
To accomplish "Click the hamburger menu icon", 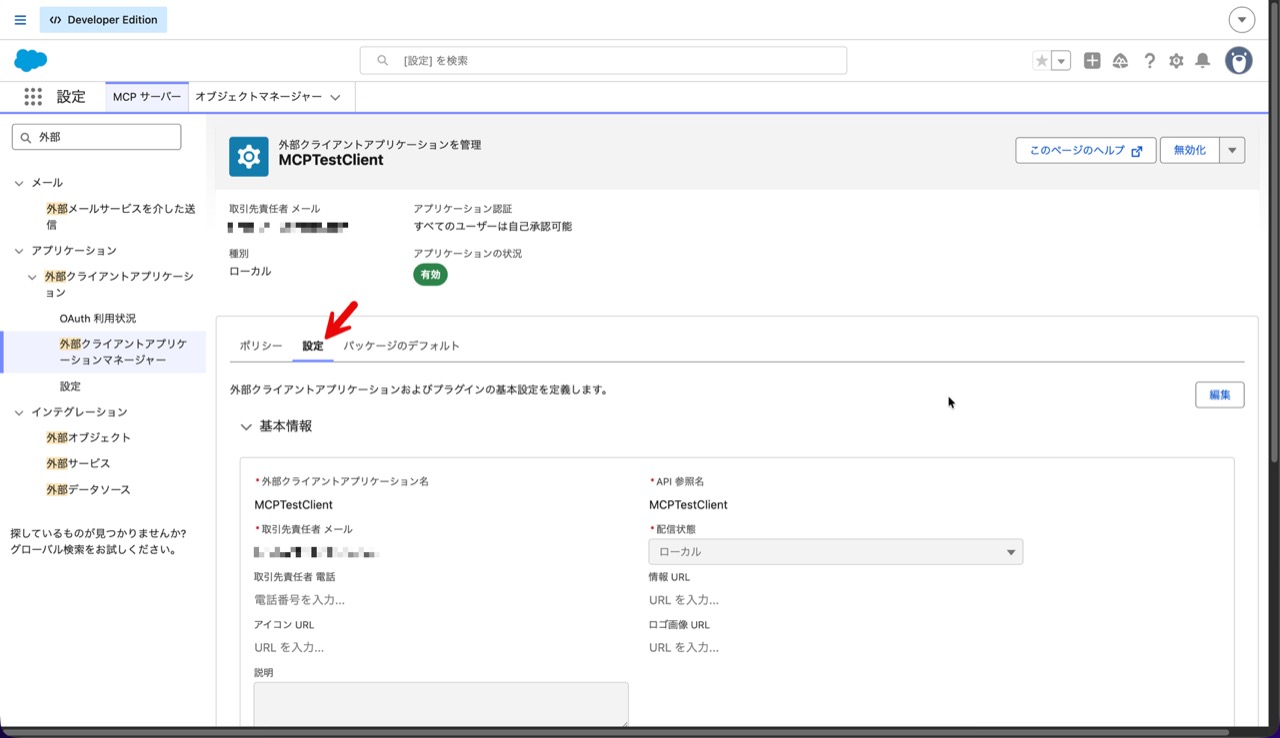I will pyautogui.click(x=20, y=20).
